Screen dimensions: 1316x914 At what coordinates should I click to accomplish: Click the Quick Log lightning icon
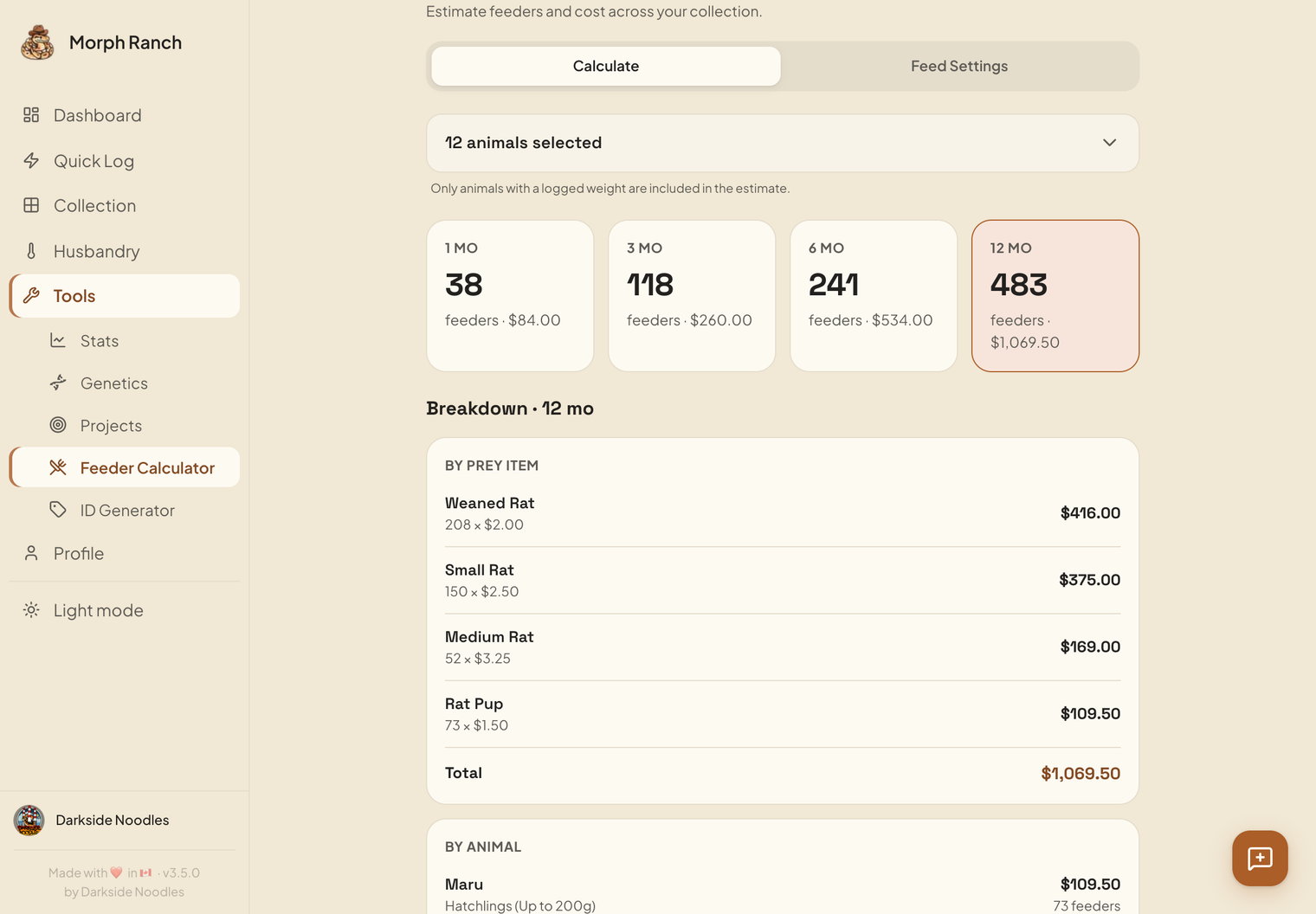(31, 161)
